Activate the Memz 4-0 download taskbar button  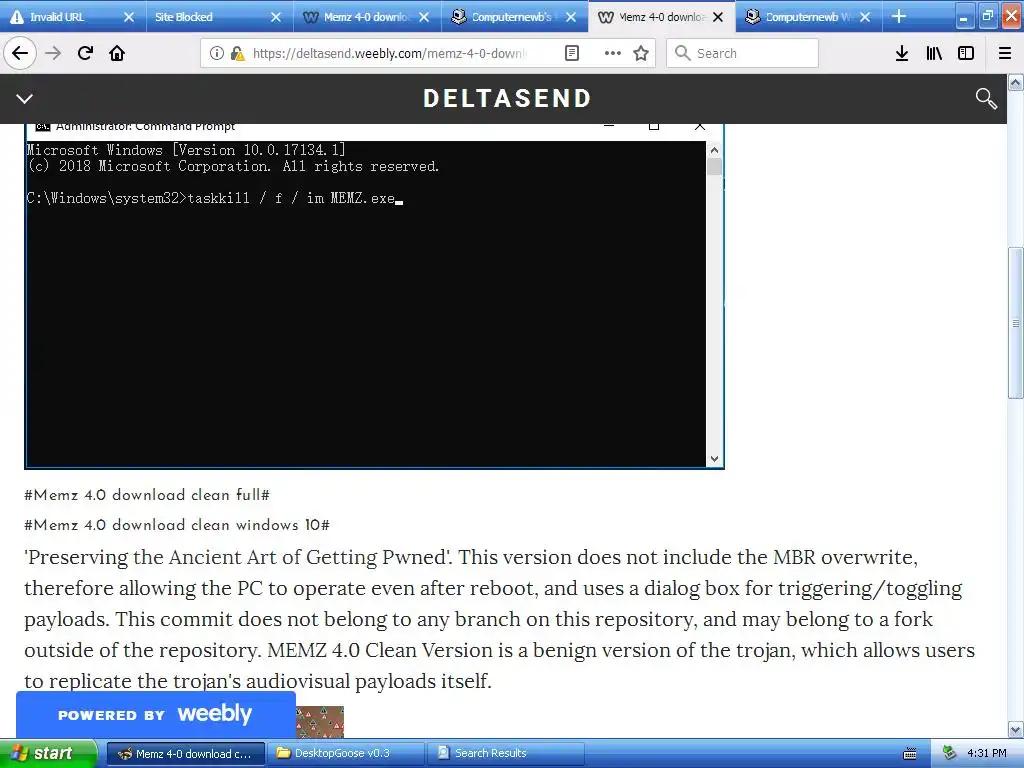point(186,754)
